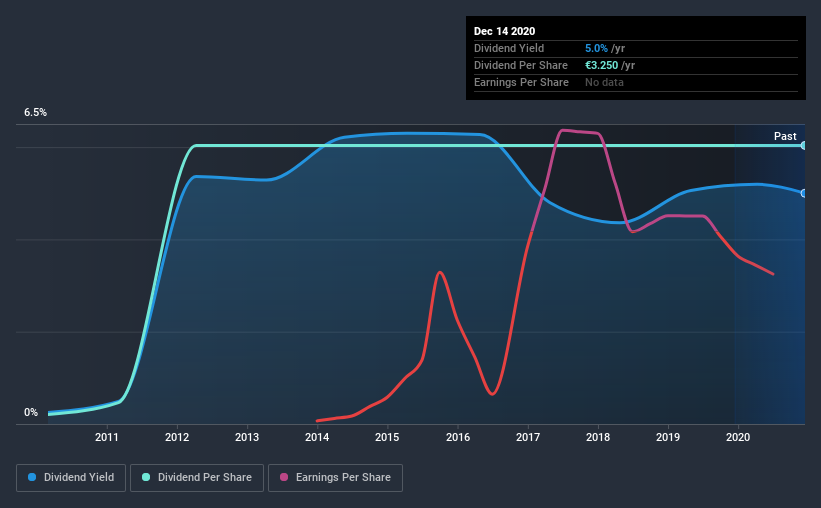Click the No data earnings value
Screen dimensions: 821x508
tap(604, 82)
